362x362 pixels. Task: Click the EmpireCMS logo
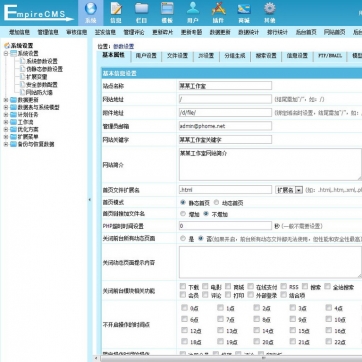[x=39, y=13]
